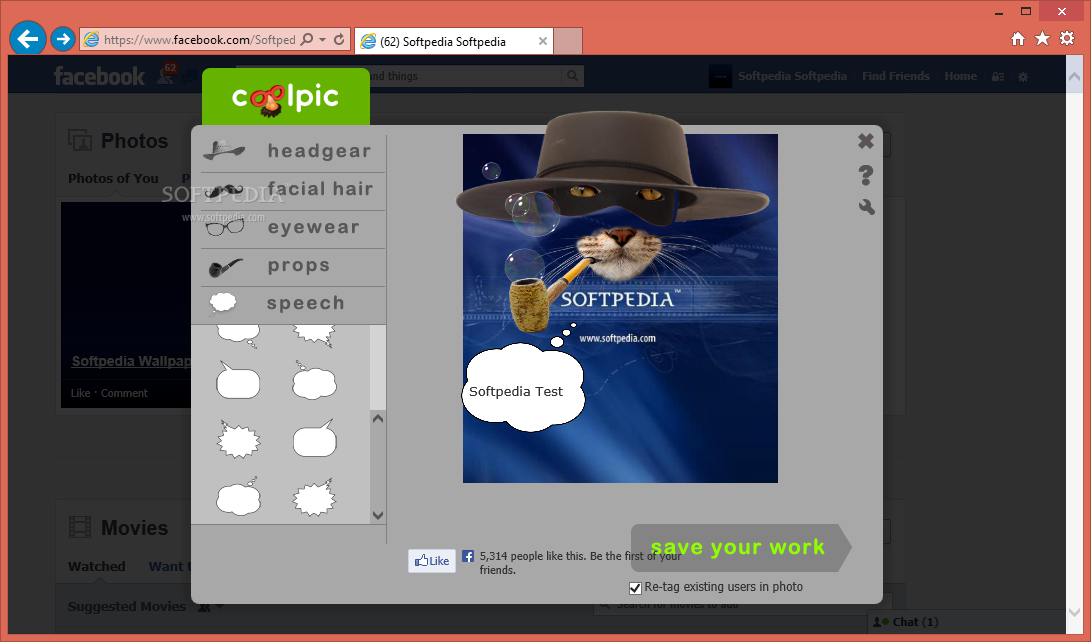Click the address bar URL field

coord(199,40)
